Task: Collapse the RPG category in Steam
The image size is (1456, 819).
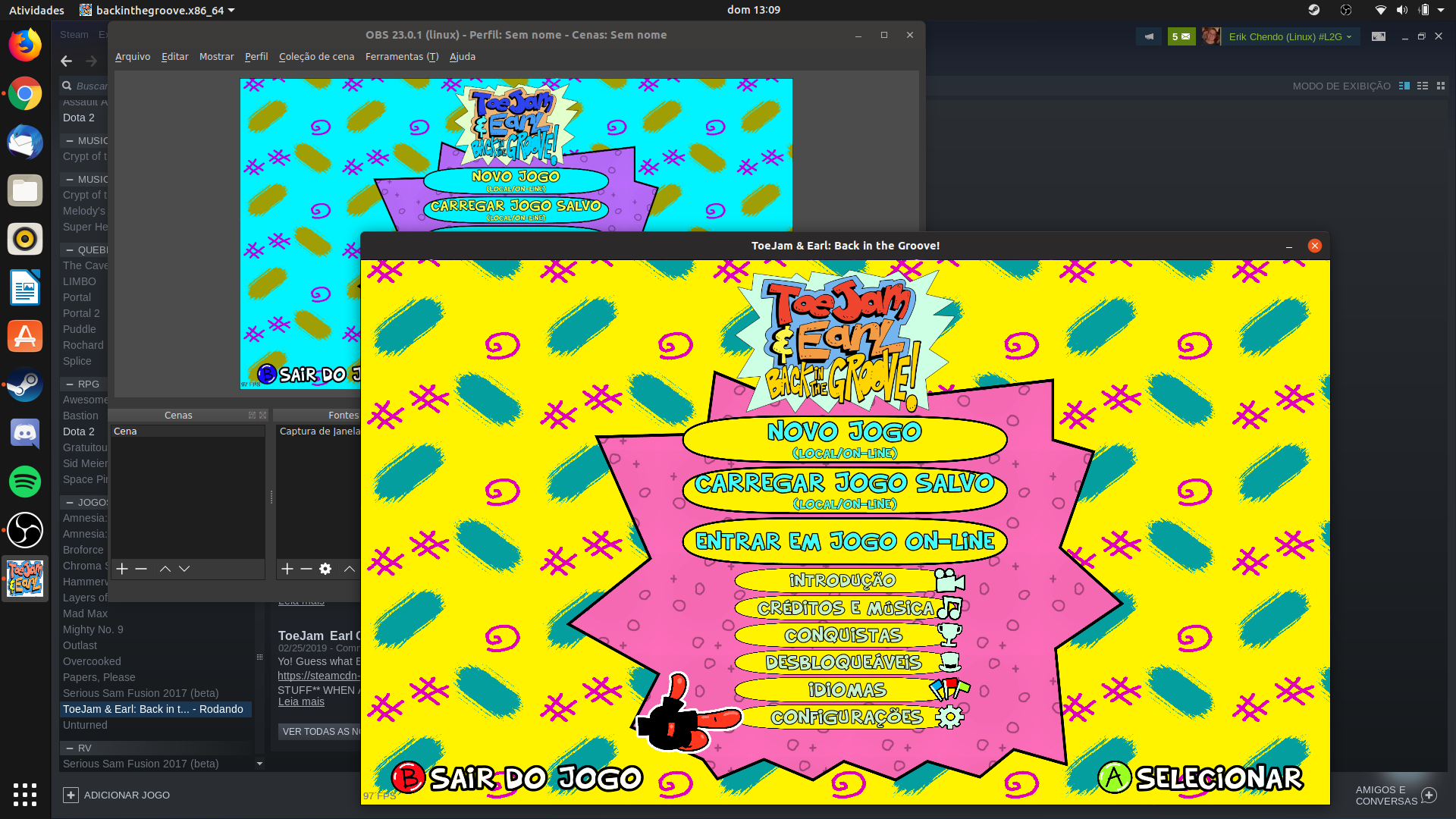Action: [x=70, y=384]
